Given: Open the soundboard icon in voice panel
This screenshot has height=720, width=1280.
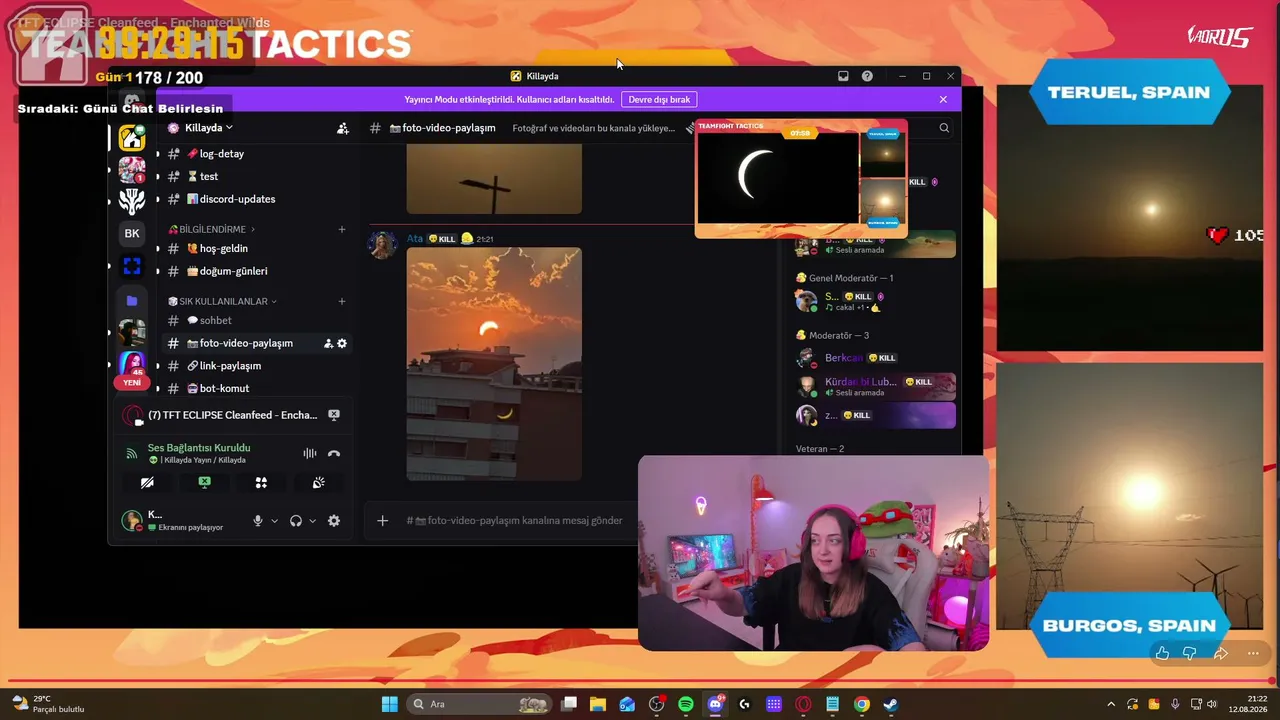Looking at the screenshot, I should [318, 482].
